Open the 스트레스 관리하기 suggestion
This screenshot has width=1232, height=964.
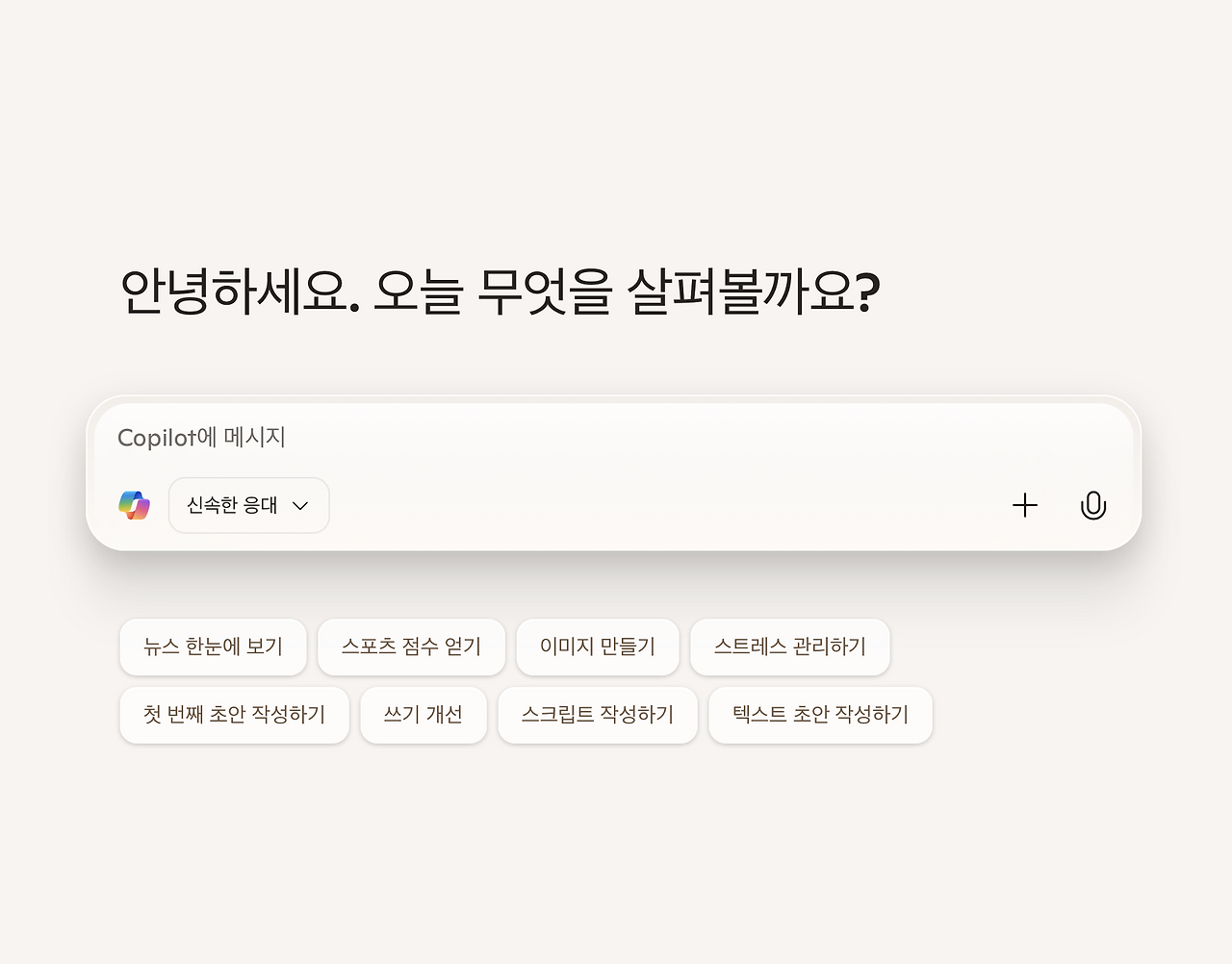[790, 647]
